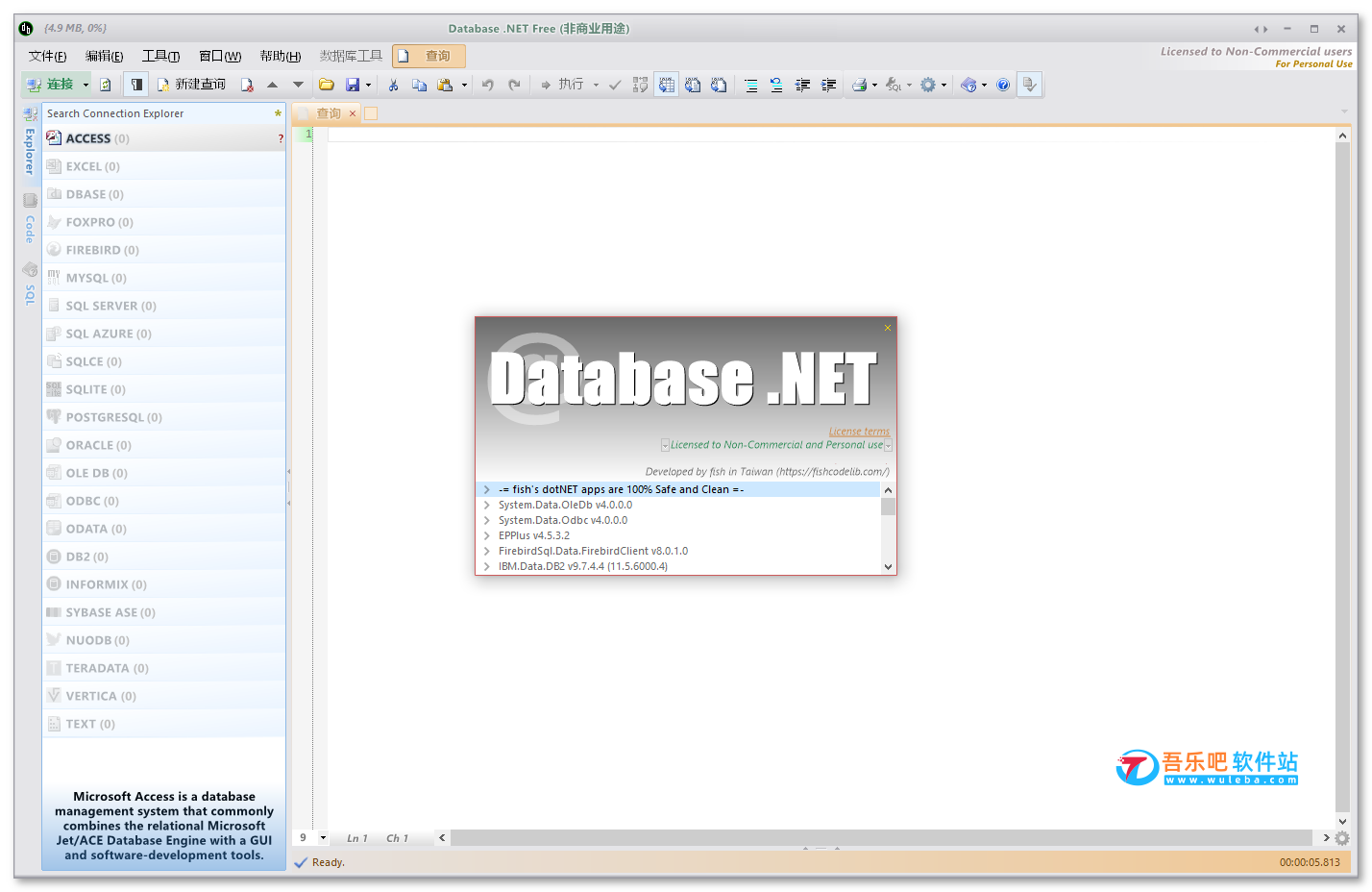Viewport: 1372px width, 892px height.
Task: Open the Code vertical side tab
Action: pyautogui.click(x=30, y=219)
